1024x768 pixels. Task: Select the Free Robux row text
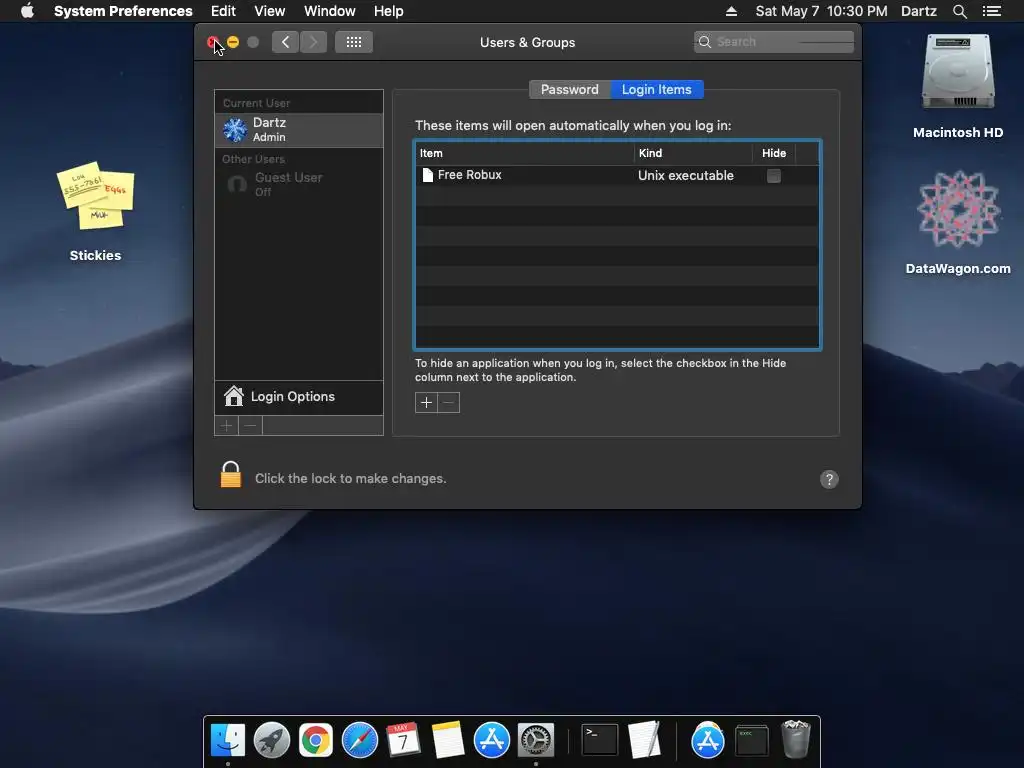click(470, 175)
